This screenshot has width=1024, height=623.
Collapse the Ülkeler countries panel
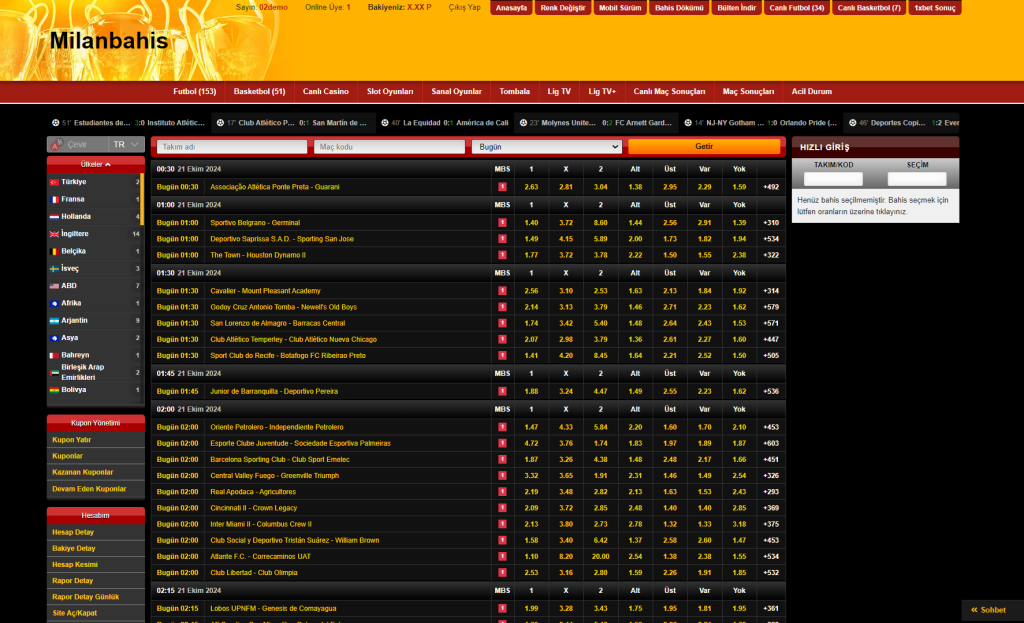point(96,164)
